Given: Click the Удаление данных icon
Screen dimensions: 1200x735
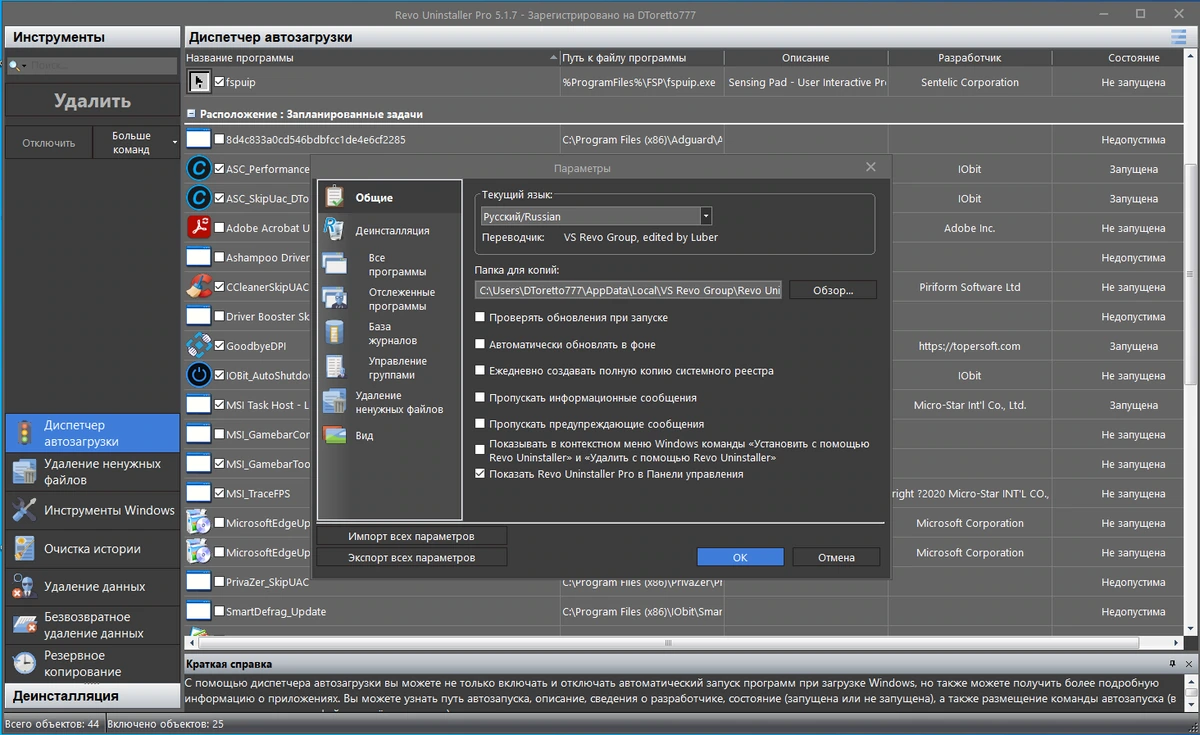Looking at the screenshot, I should [x=24, y=587].
